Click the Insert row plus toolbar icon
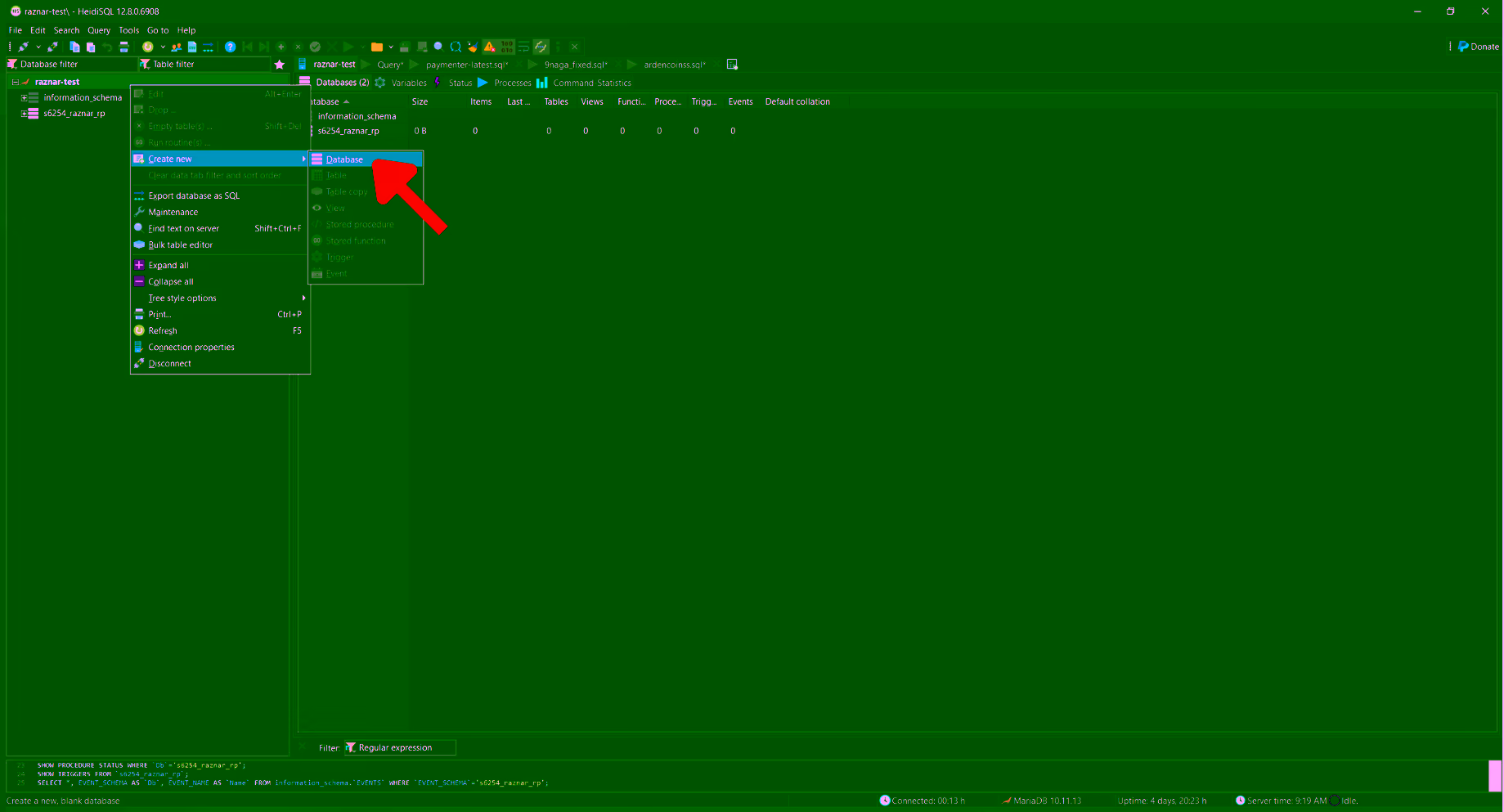This screenshot has width=1504, height=812. (281, 47)
